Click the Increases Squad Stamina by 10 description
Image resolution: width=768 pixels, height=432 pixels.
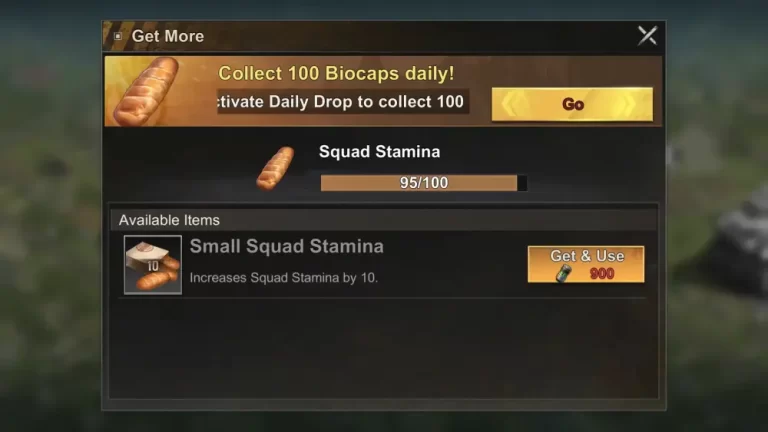click(284, 278)
